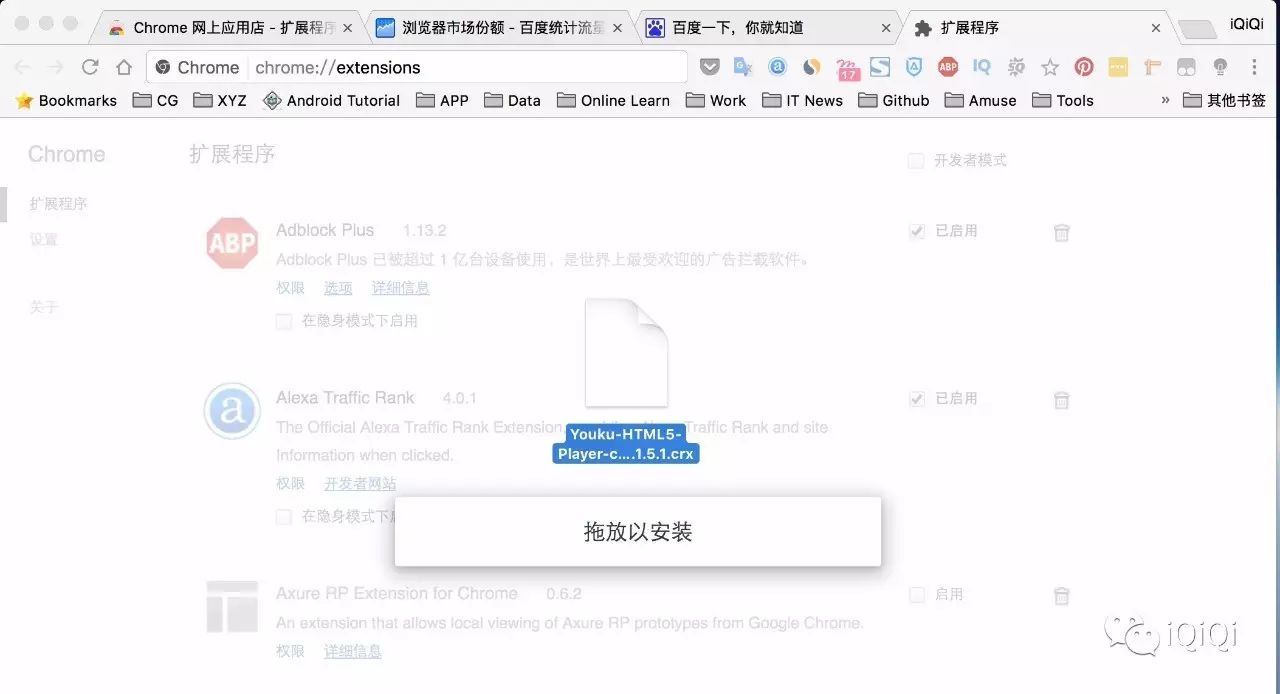Uncheck 已启用 for Adblock Plus
The height and width of the screenshot is (694, 1280).
point(916,231)
